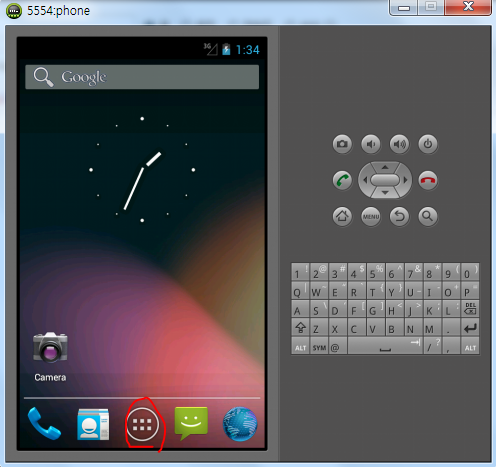Minimize the 5554:phone emulator window

[403, 7]
